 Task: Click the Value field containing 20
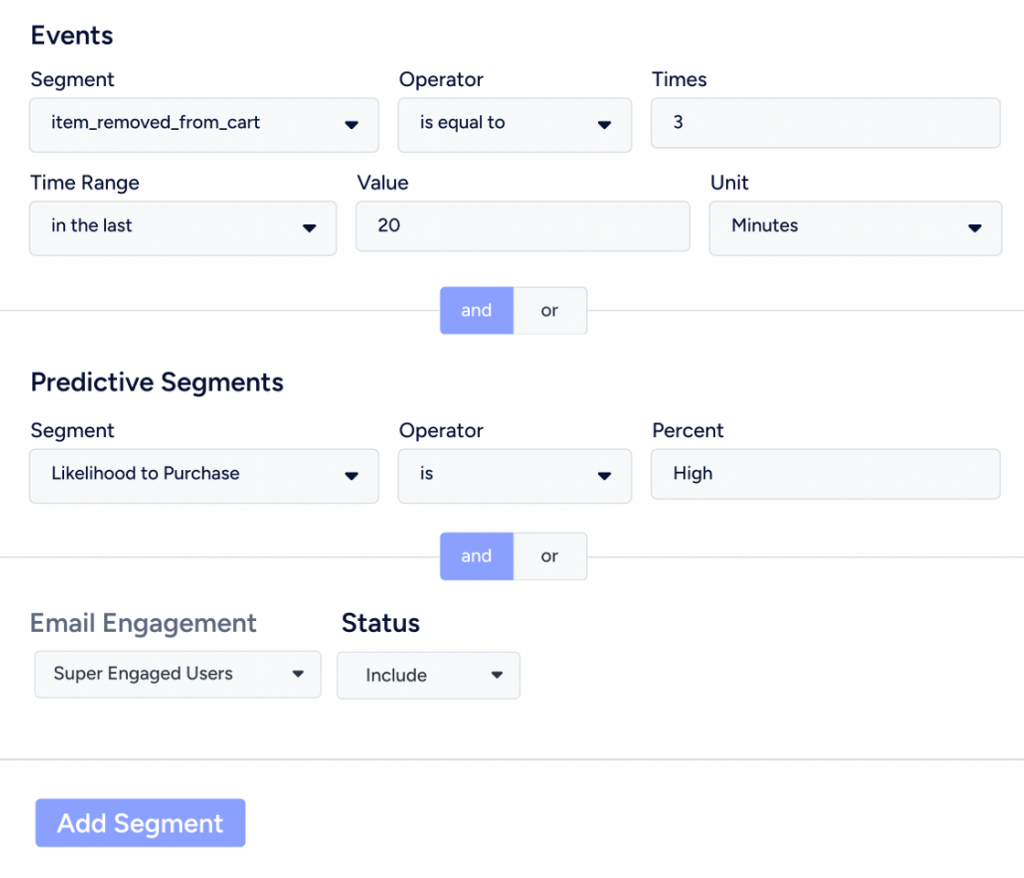tap(522, 226)
